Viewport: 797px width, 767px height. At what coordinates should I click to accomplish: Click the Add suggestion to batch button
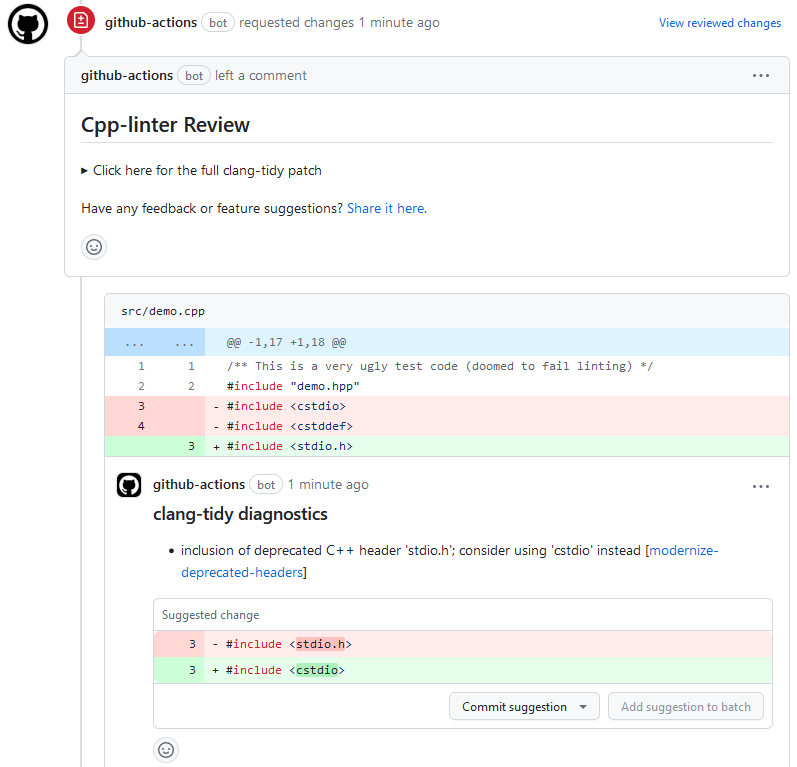pos(685,707)
